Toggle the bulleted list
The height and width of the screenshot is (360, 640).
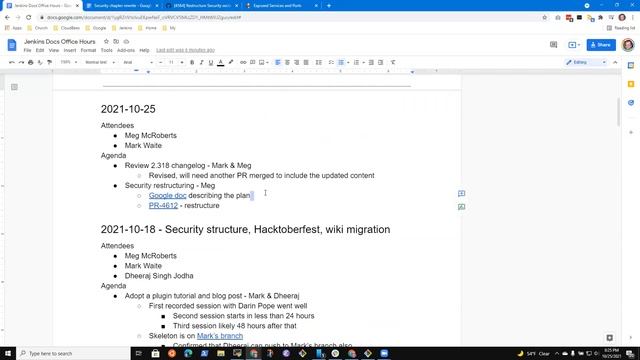click(341, 62)
